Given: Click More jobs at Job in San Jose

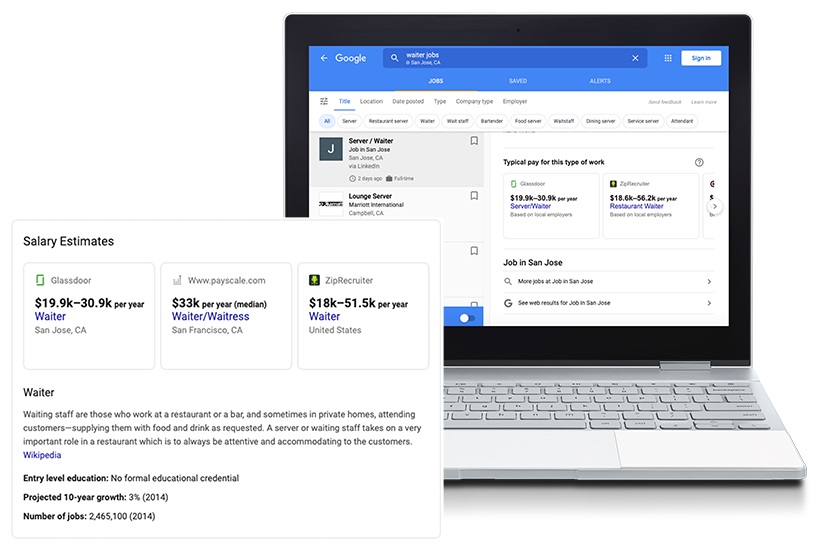Looking at the screenshot, I should (x=555, y=281).
